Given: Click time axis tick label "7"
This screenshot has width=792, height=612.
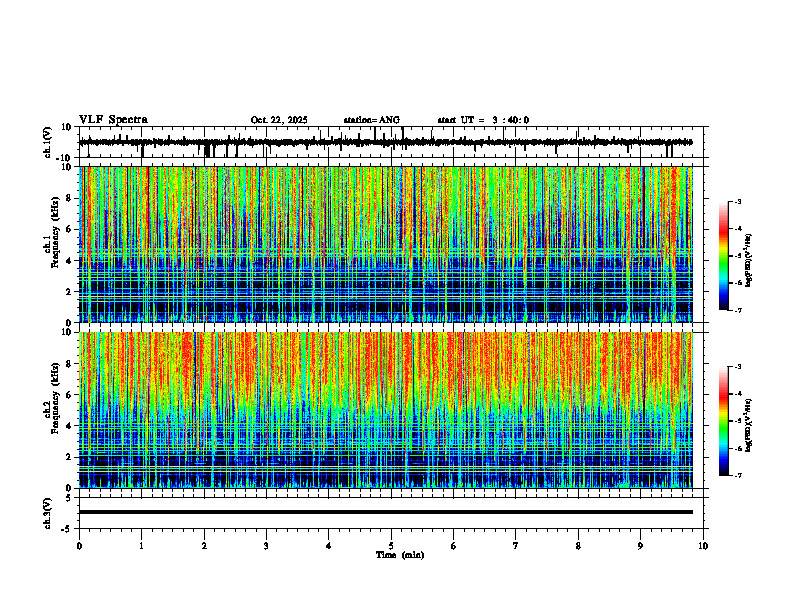Looking at the screenshot, I should click(516, 546).
